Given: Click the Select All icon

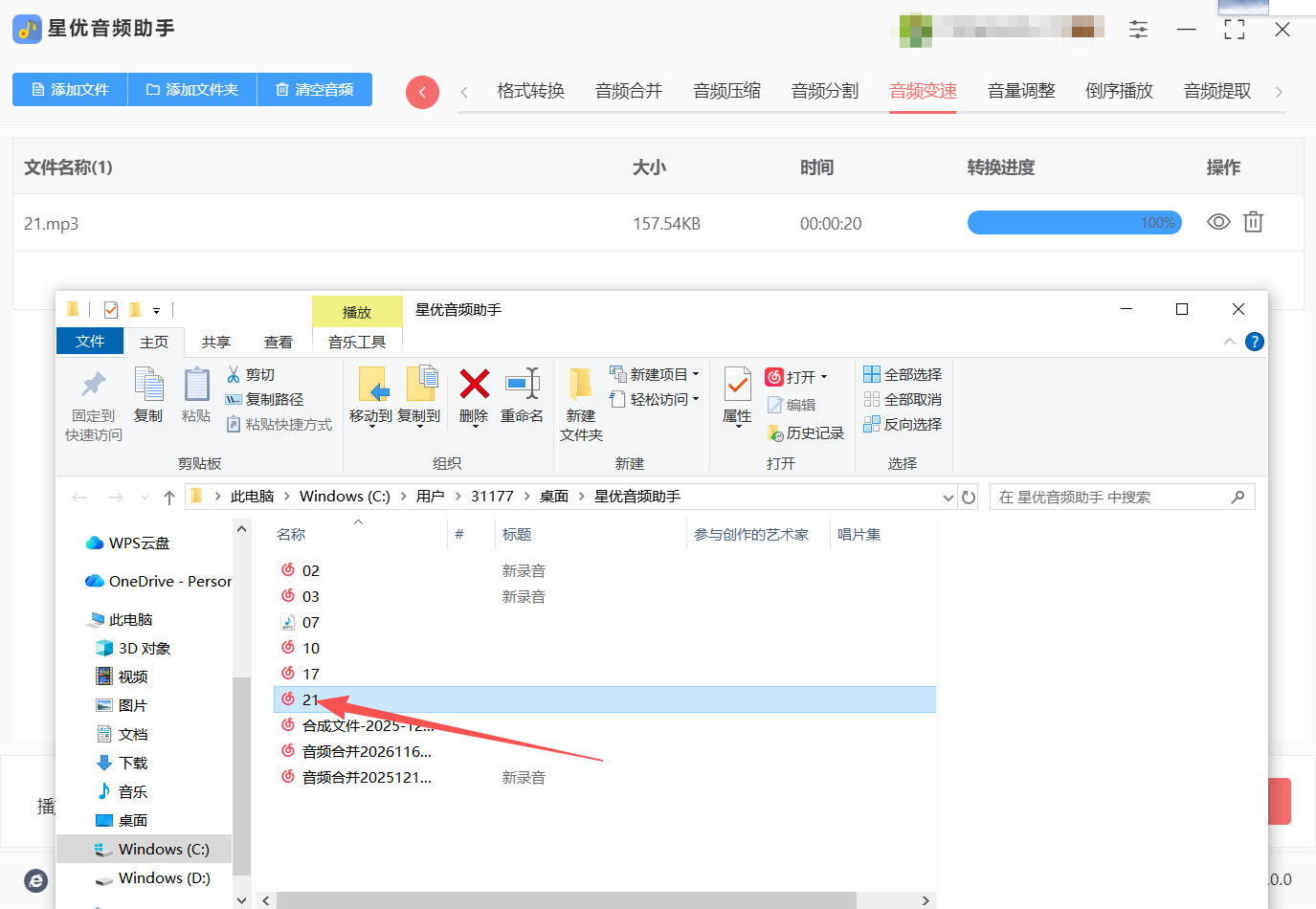Looking at the screenshot, I should point(872,374).
